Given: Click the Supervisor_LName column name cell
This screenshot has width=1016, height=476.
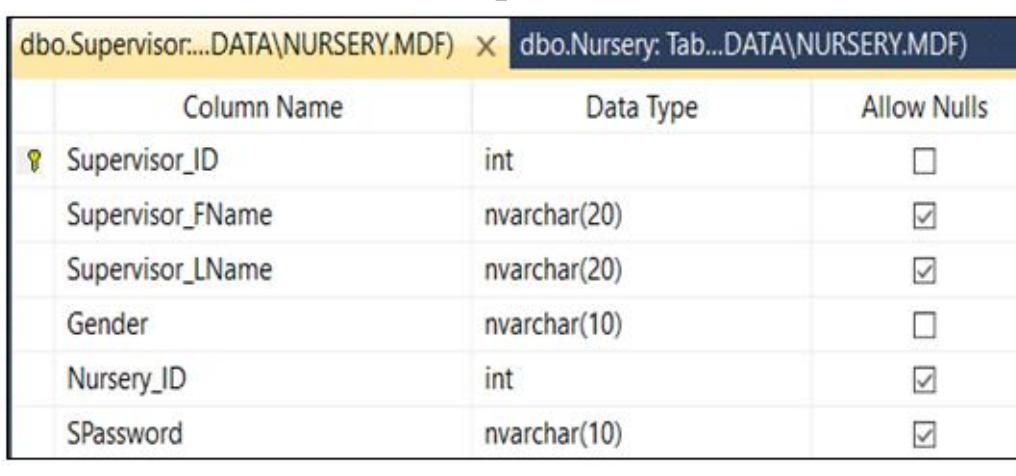Looking at the screenshot, I should [x=262, y=271].
